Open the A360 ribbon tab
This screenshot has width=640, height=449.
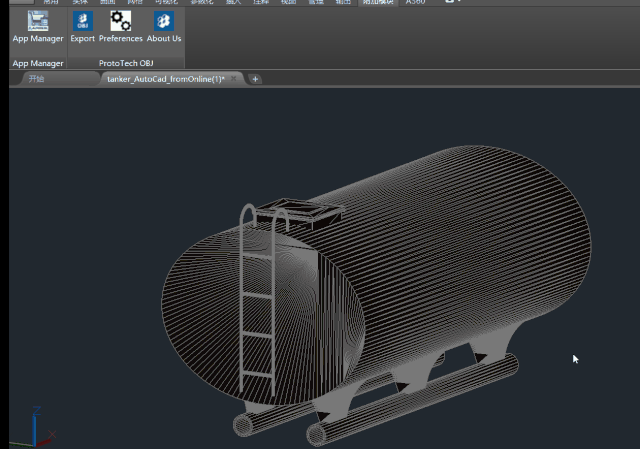[x=415, y=3]
